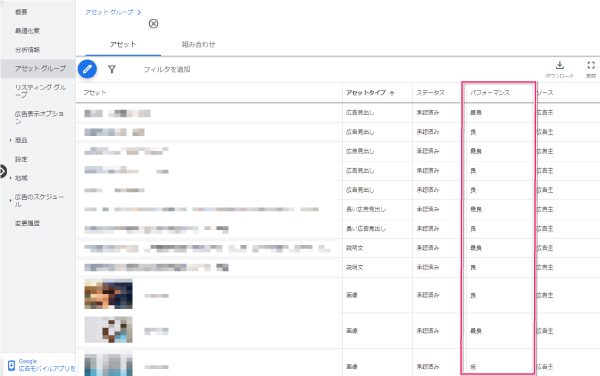
Task: Click the フィルタを追加 field
Action: 167,69
